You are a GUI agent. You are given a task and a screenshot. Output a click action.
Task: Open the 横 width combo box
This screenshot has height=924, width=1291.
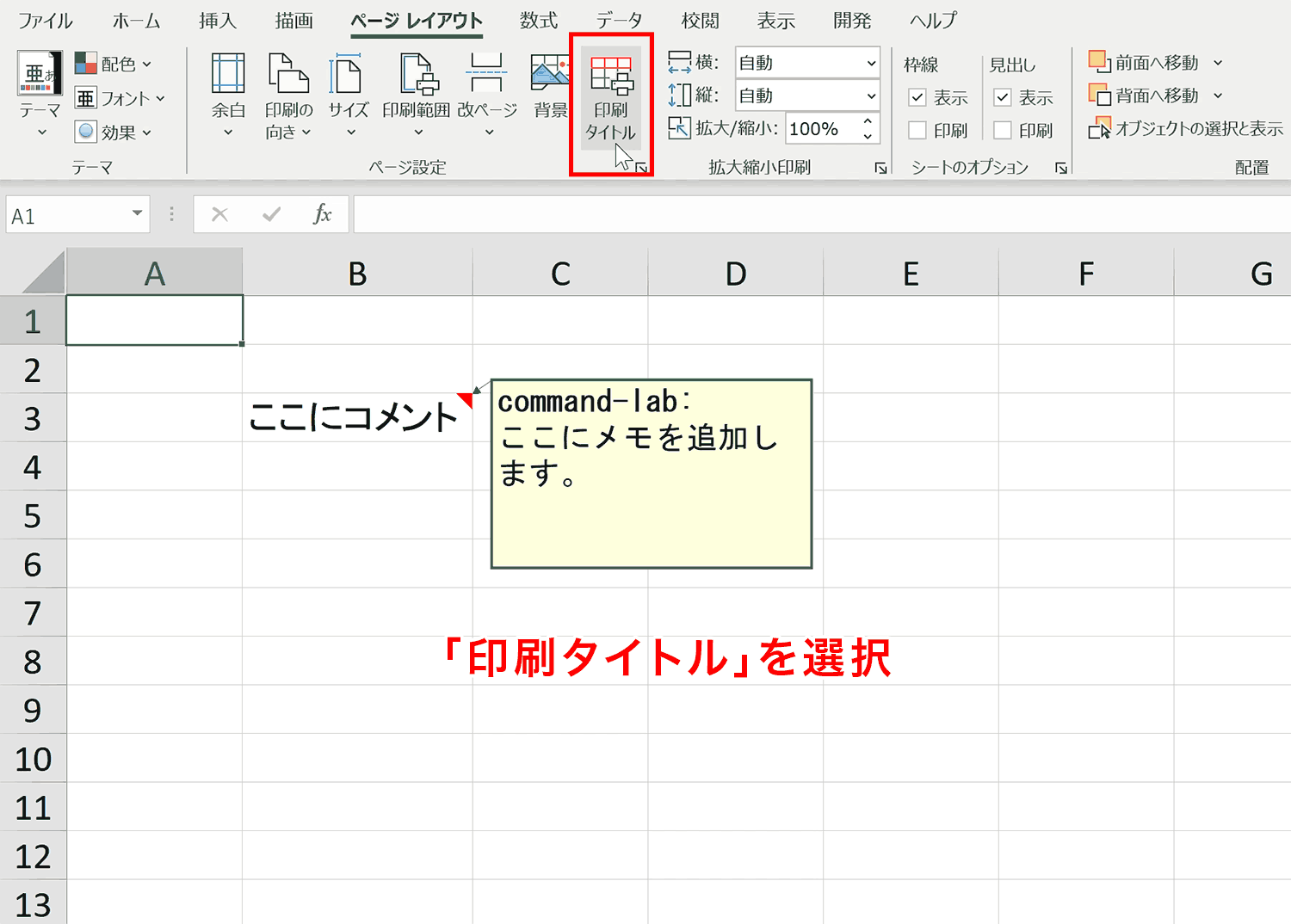807,63
